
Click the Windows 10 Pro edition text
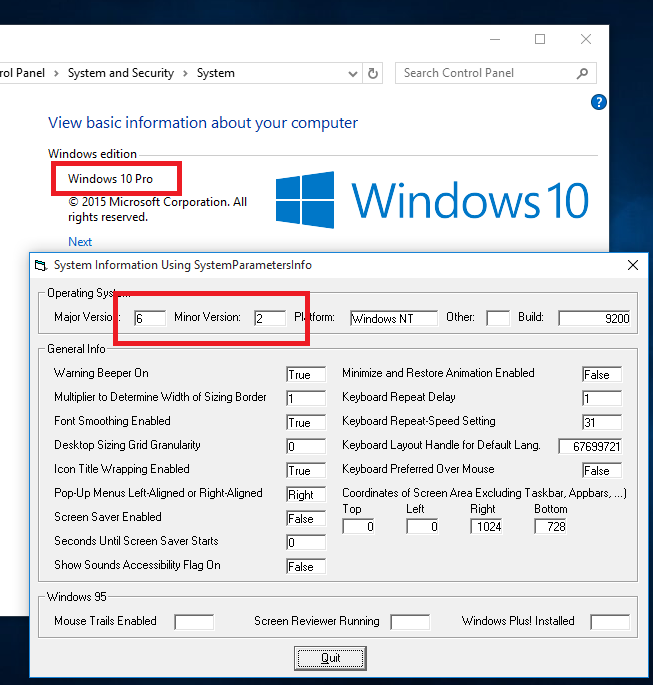(x=111, y=179)
